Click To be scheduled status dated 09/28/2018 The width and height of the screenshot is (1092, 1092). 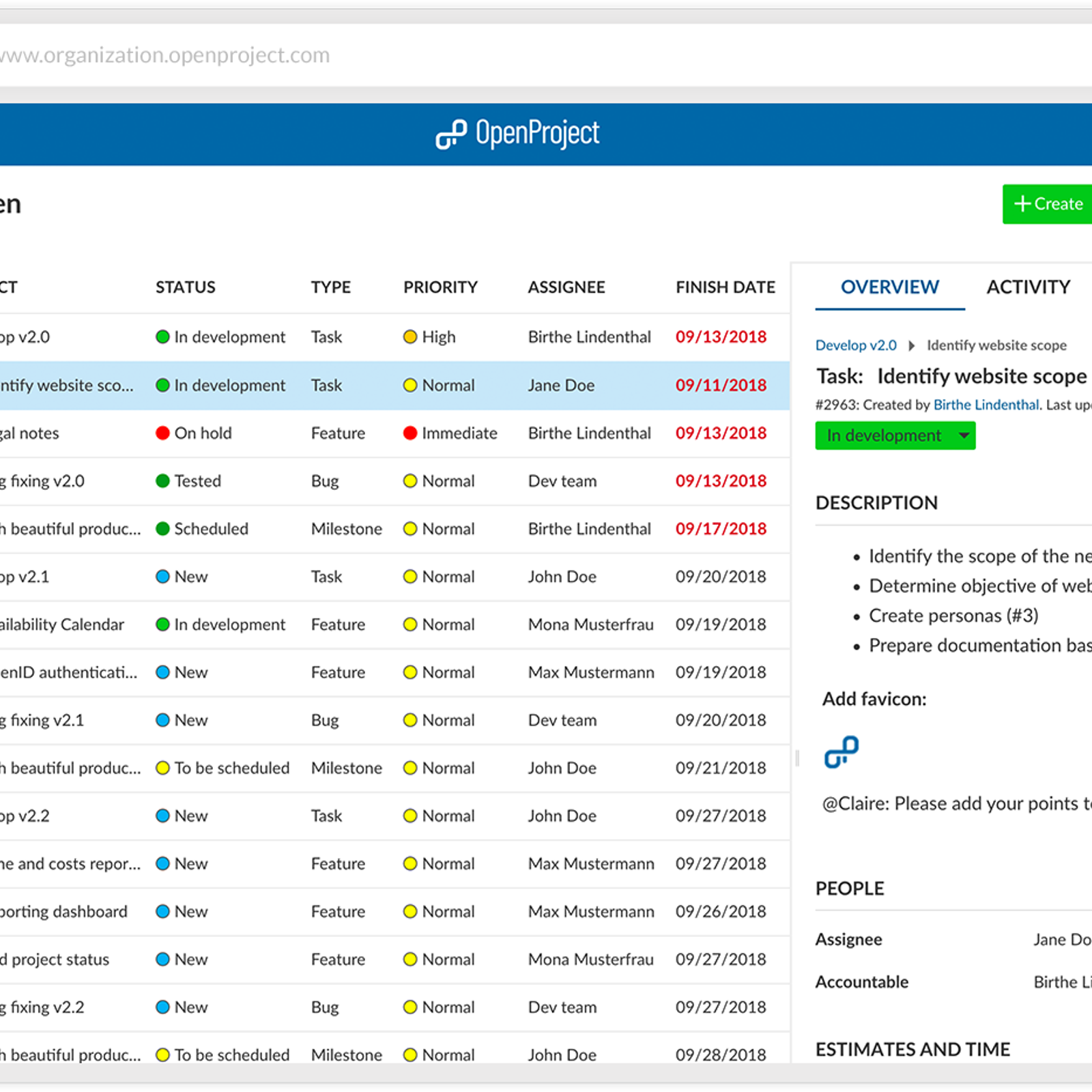tap(232, 1054)
